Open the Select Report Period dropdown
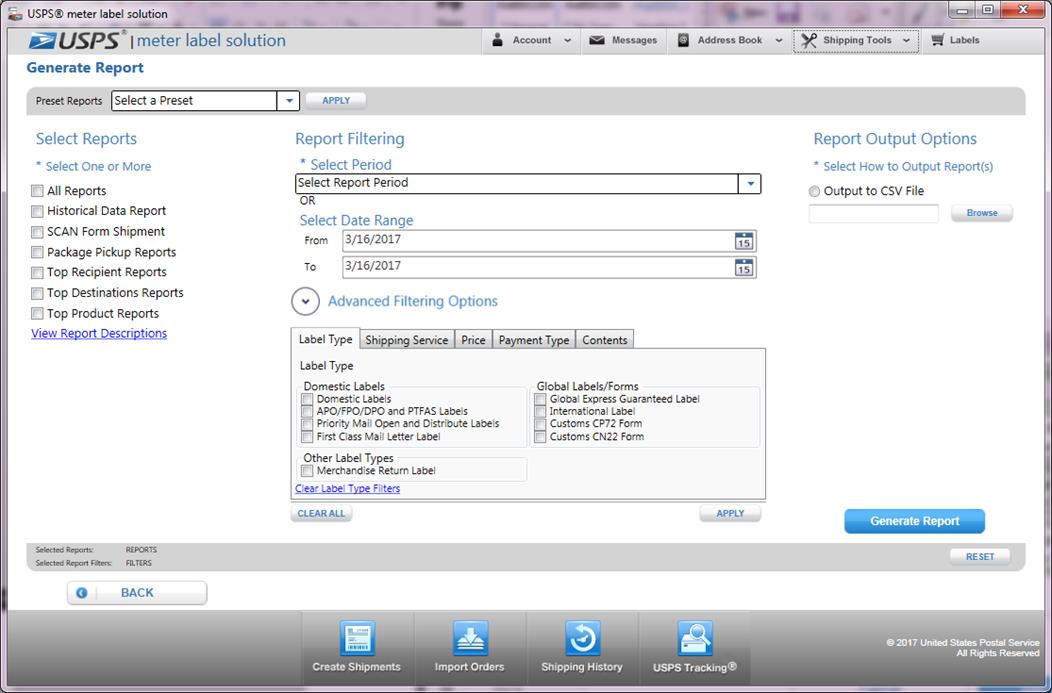 coord(750,183)
